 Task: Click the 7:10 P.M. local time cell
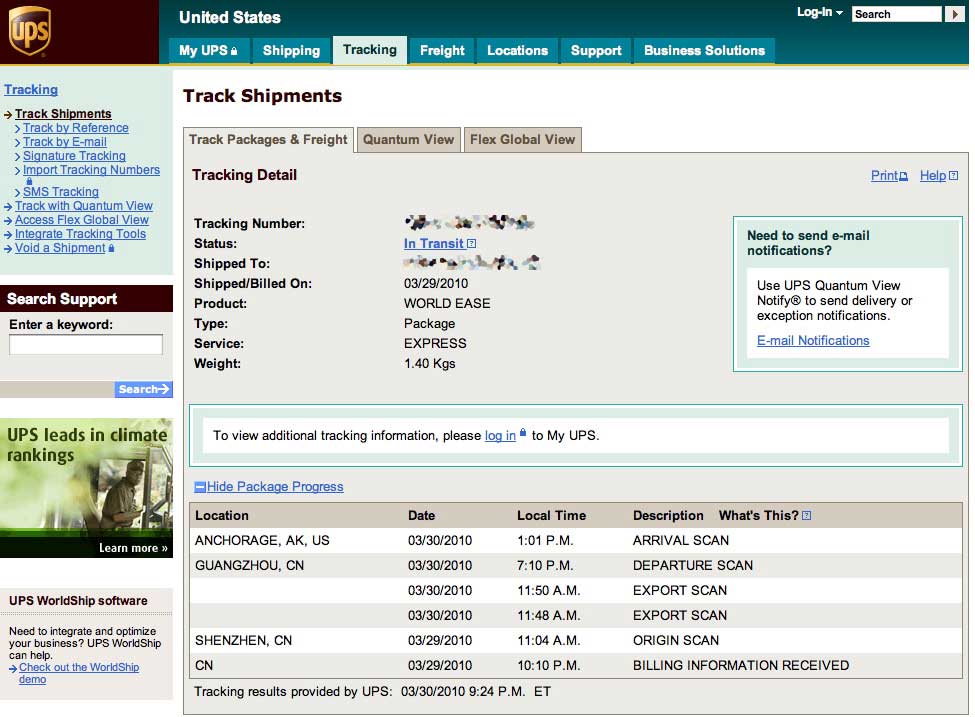click(x=545, y=565)
